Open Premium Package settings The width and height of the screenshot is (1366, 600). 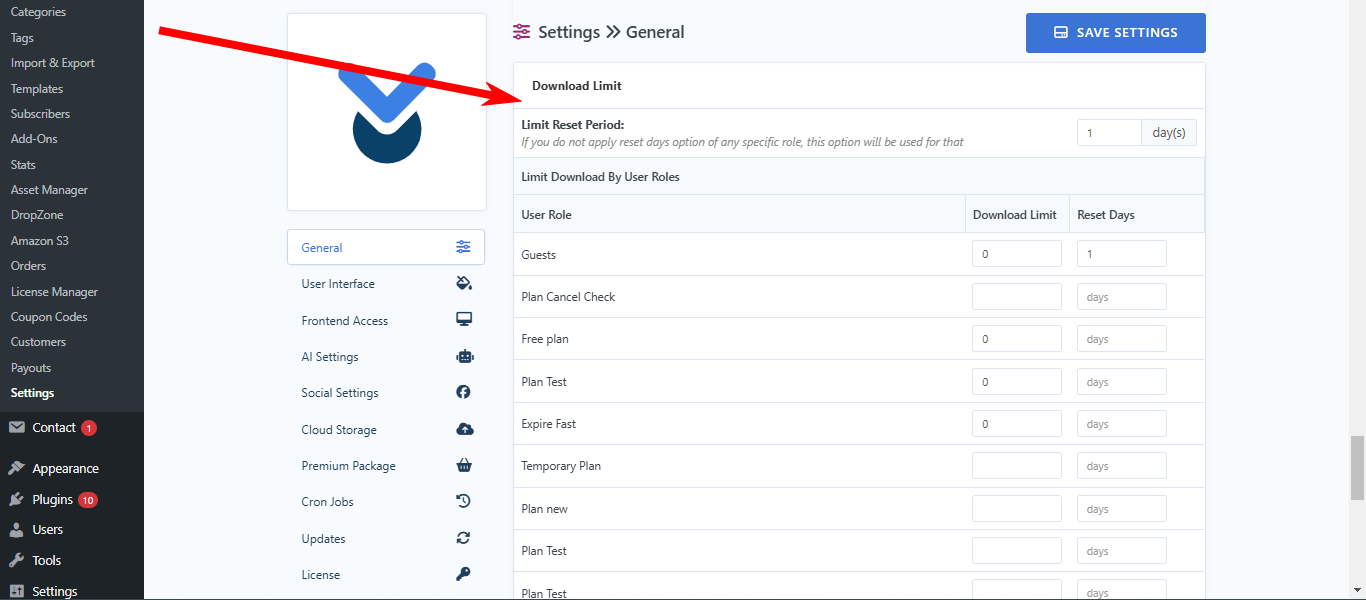386,466
